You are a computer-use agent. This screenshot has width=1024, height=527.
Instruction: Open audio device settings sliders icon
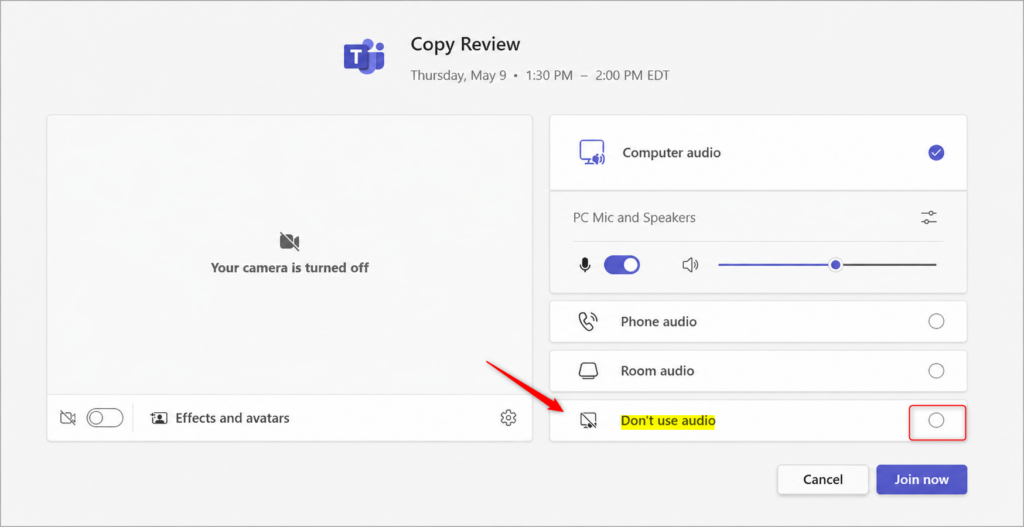pos(929,217)
